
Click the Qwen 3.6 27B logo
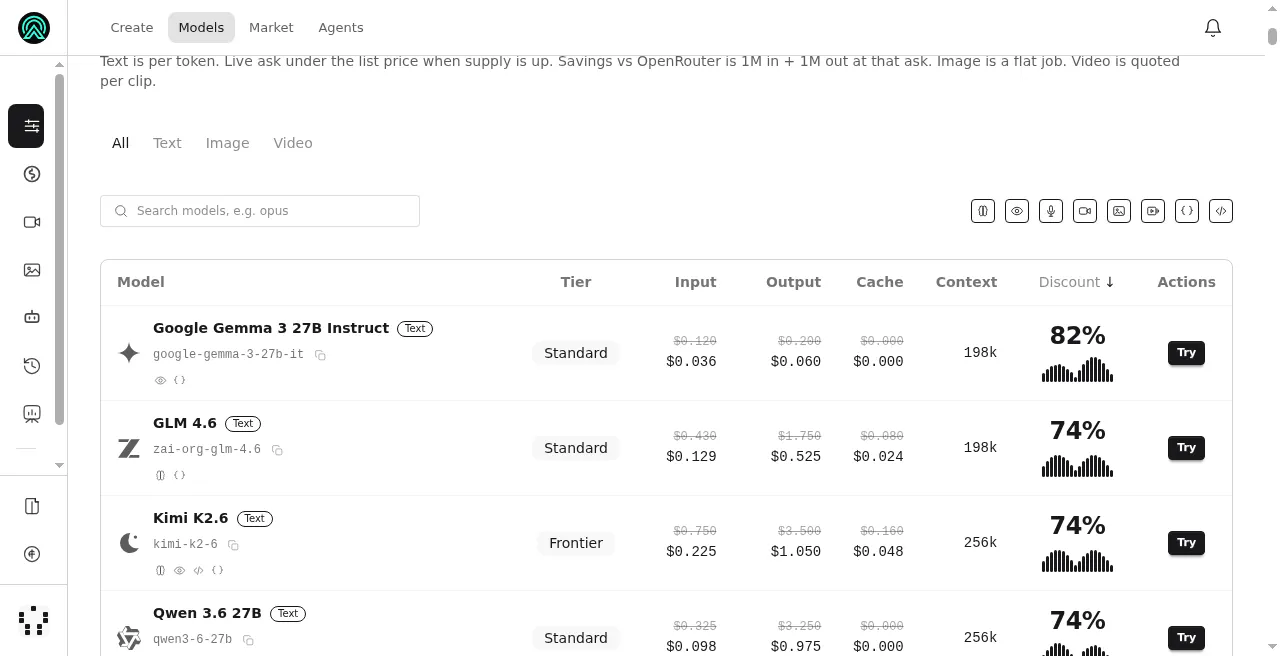(x=129, y=638)
